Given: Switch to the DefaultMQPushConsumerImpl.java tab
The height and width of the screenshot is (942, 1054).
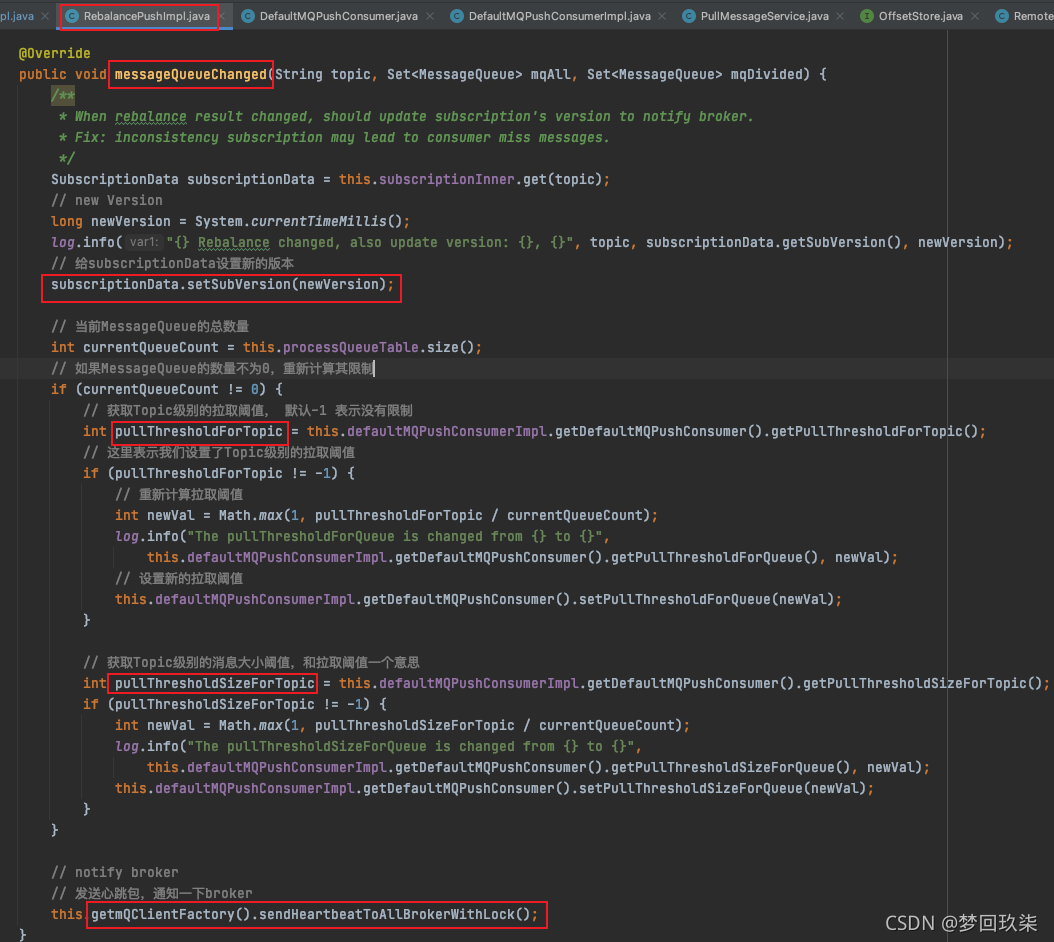Looking at the screenshot, I should [x=559, y=17].
